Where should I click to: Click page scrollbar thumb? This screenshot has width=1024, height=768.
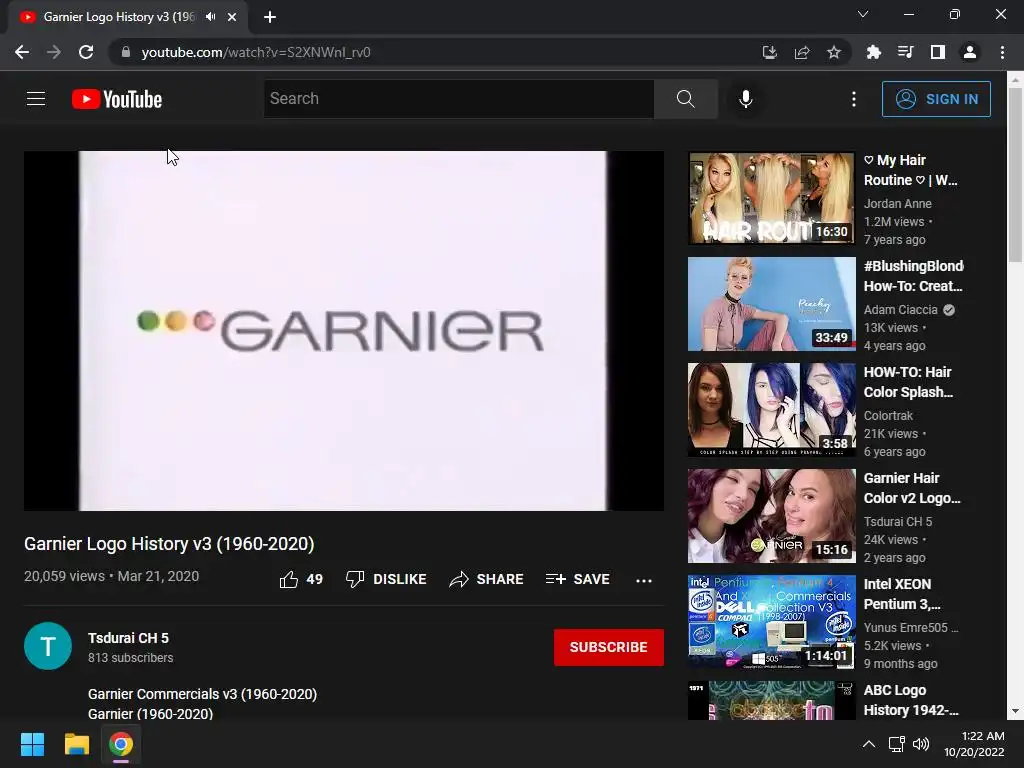[x=1015, y=175]
